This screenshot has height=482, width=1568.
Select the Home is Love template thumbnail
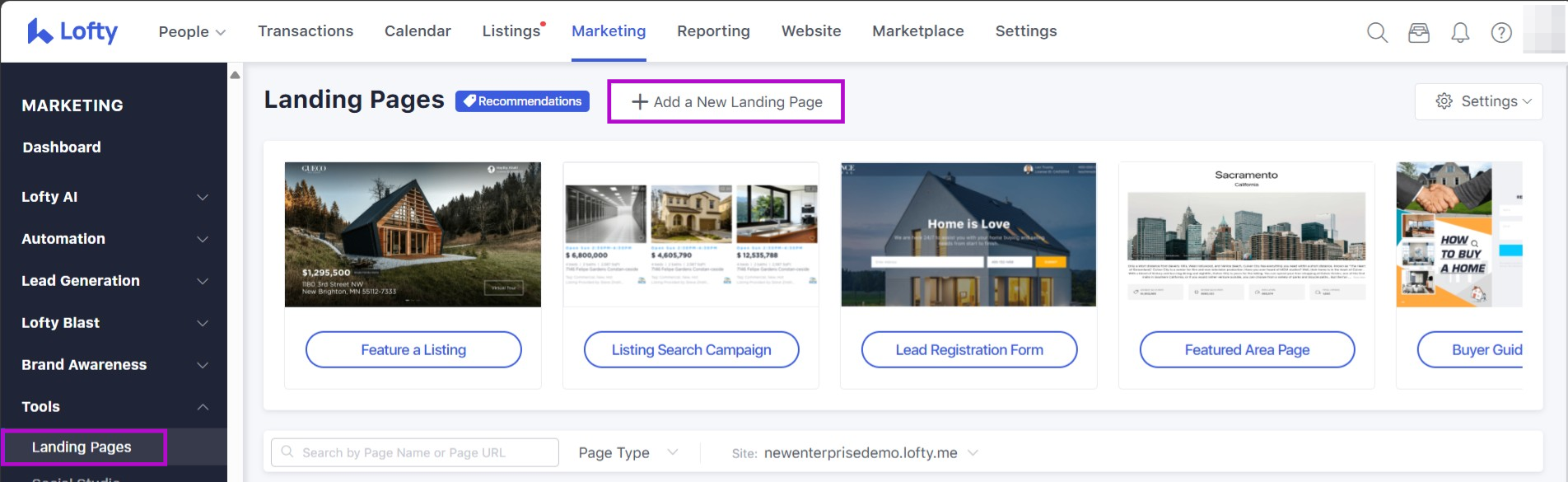click(x=968, y=235)
